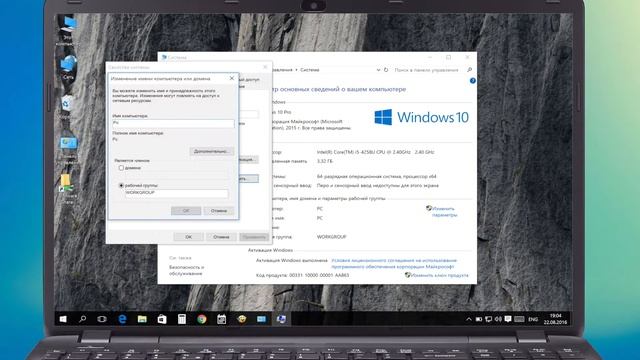The height and width of the screenshot is (360, 640).
Task: Expand the address bar history dropdown
Action: click(x=378, y=70)
